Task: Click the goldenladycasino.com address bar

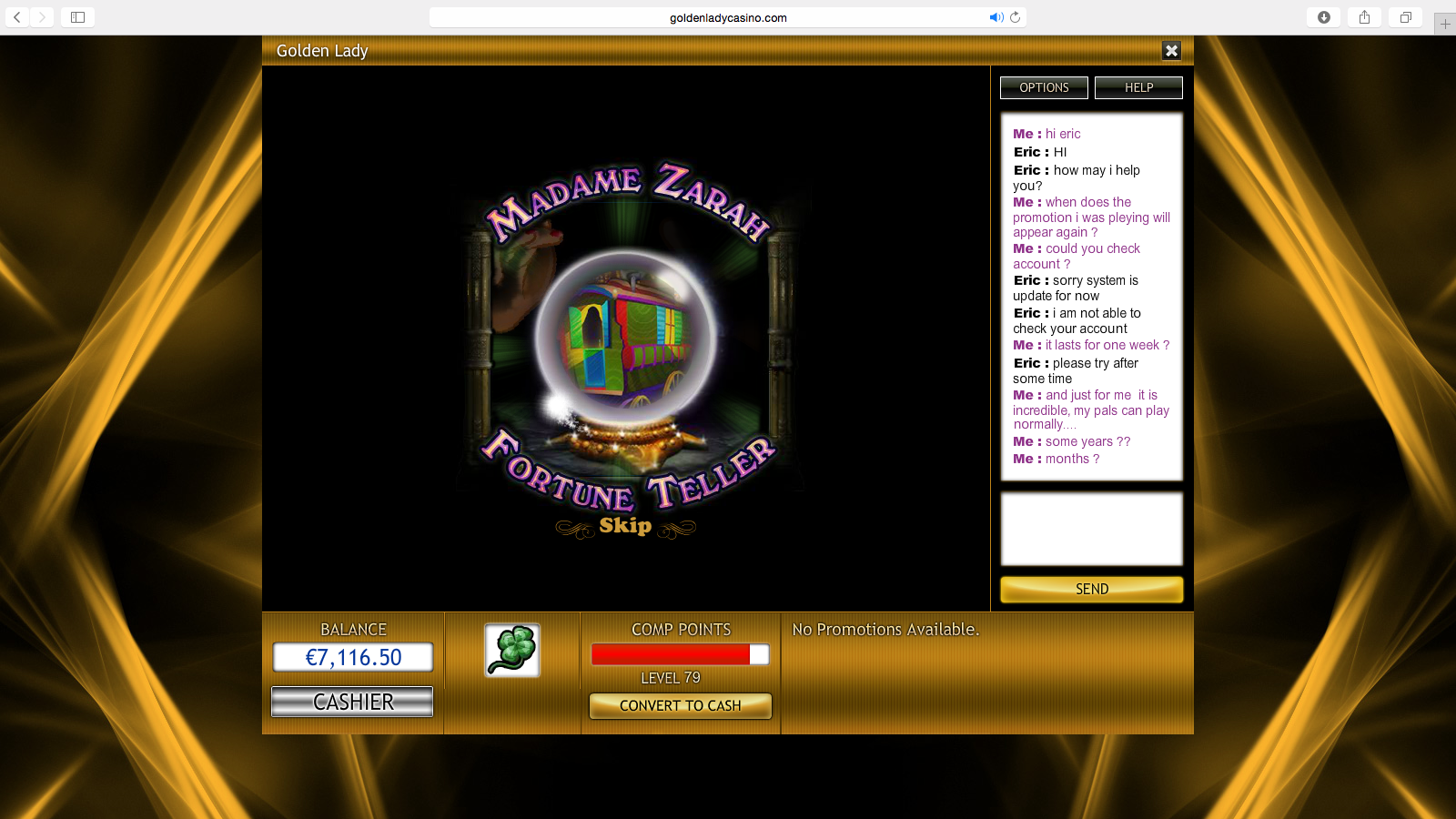Action: pos(728,17)
